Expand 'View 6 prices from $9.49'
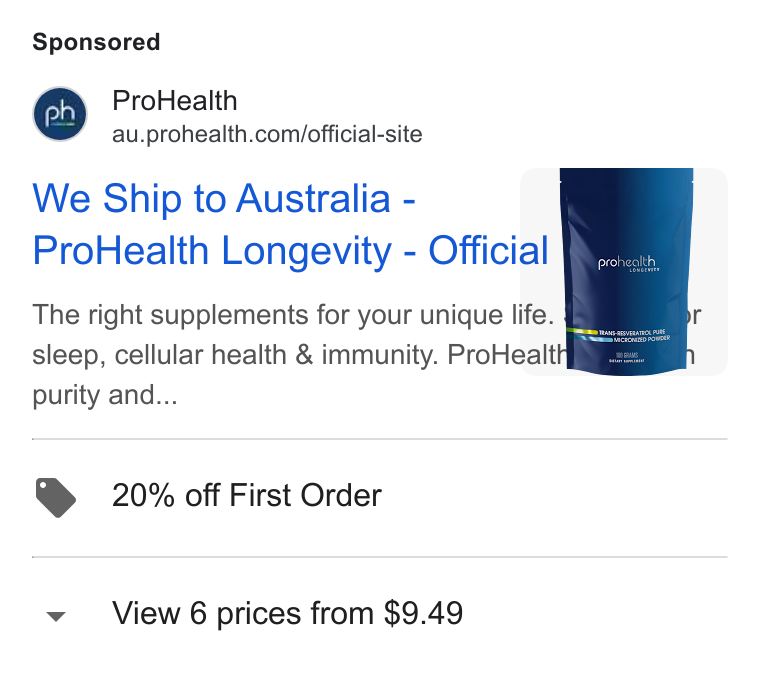This screenshot has height=674, width=760. 380,614
